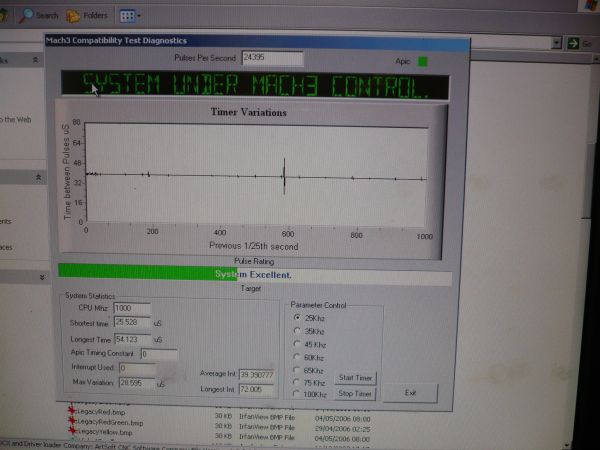The width and height of the screenshot is (600, 450).
Task: Click the LegacyRed.bmp file icon
Action: point(72,411)
